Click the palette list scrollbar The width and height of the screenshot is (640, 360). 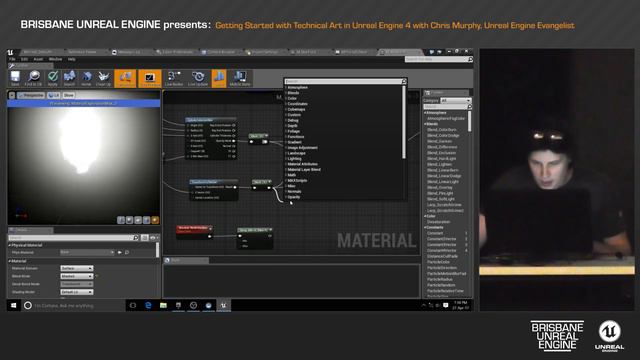pyautogui.click(x=469, y=121)
